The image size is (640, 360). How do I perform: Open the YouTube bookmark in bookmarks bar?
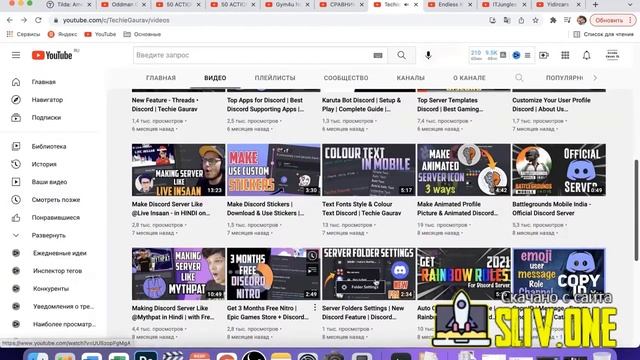tap(100, 34)
